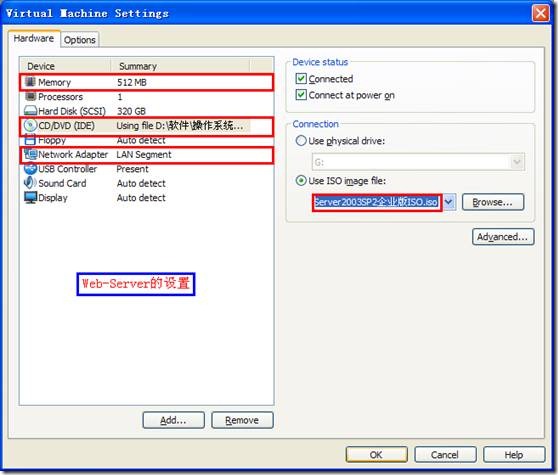Viewport: 558px width, 475px height.
Task: Select the Network Adapter icon
Action: pos(31,154)
